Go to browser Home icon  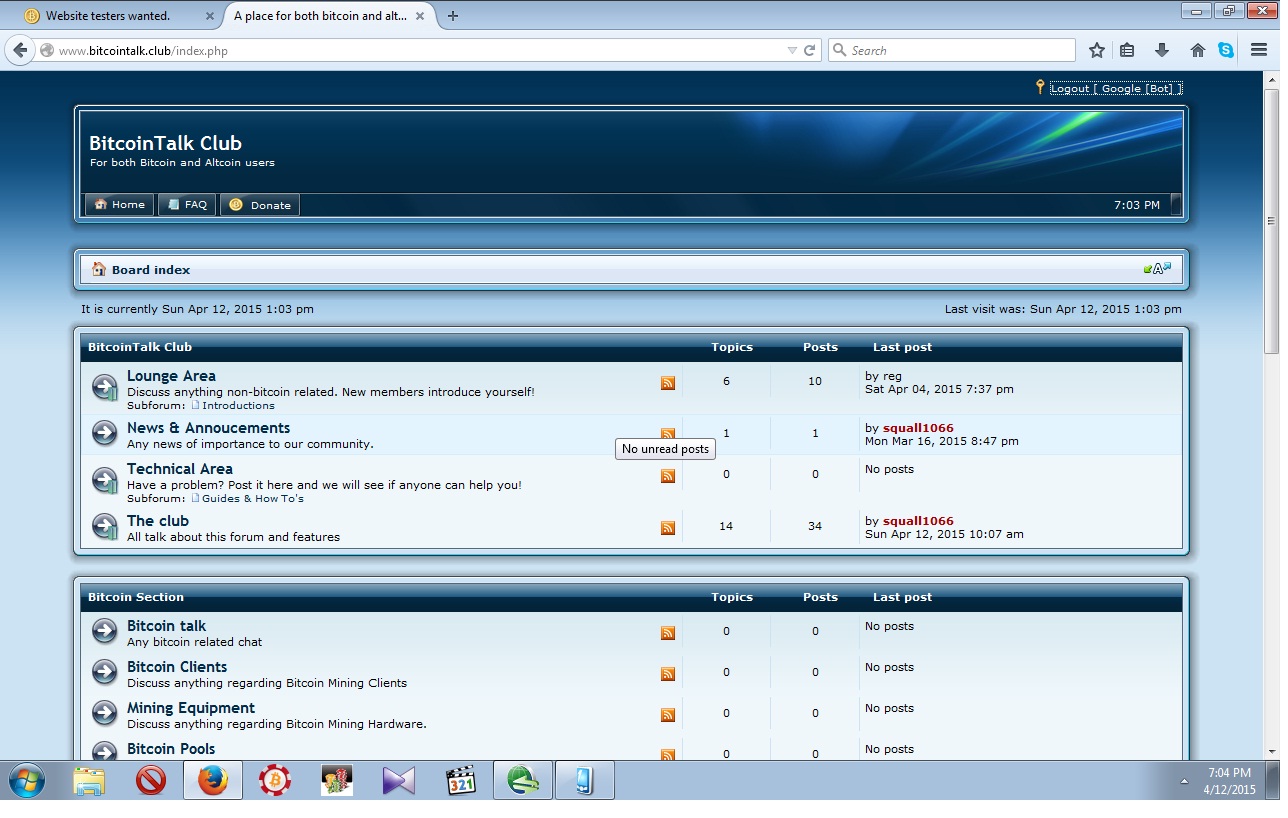1197,50
